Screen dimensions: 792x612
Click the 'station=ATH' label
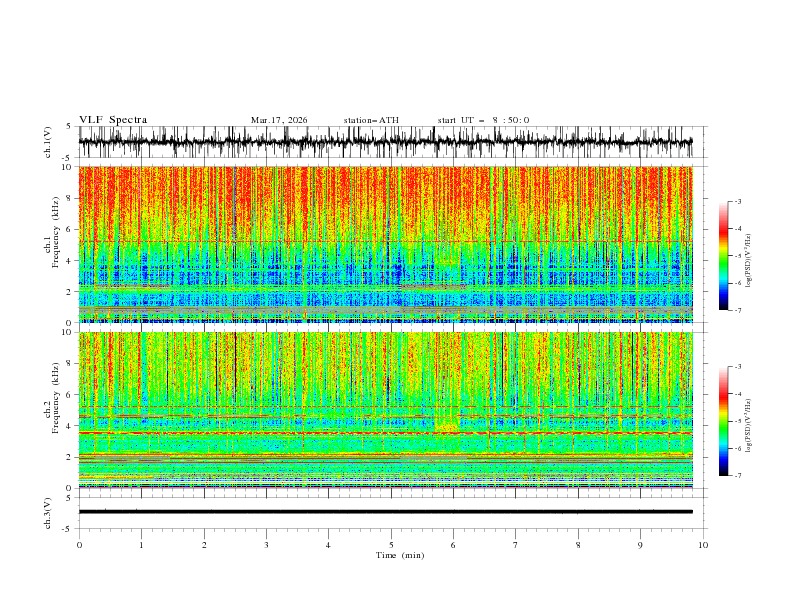(371, 120)
